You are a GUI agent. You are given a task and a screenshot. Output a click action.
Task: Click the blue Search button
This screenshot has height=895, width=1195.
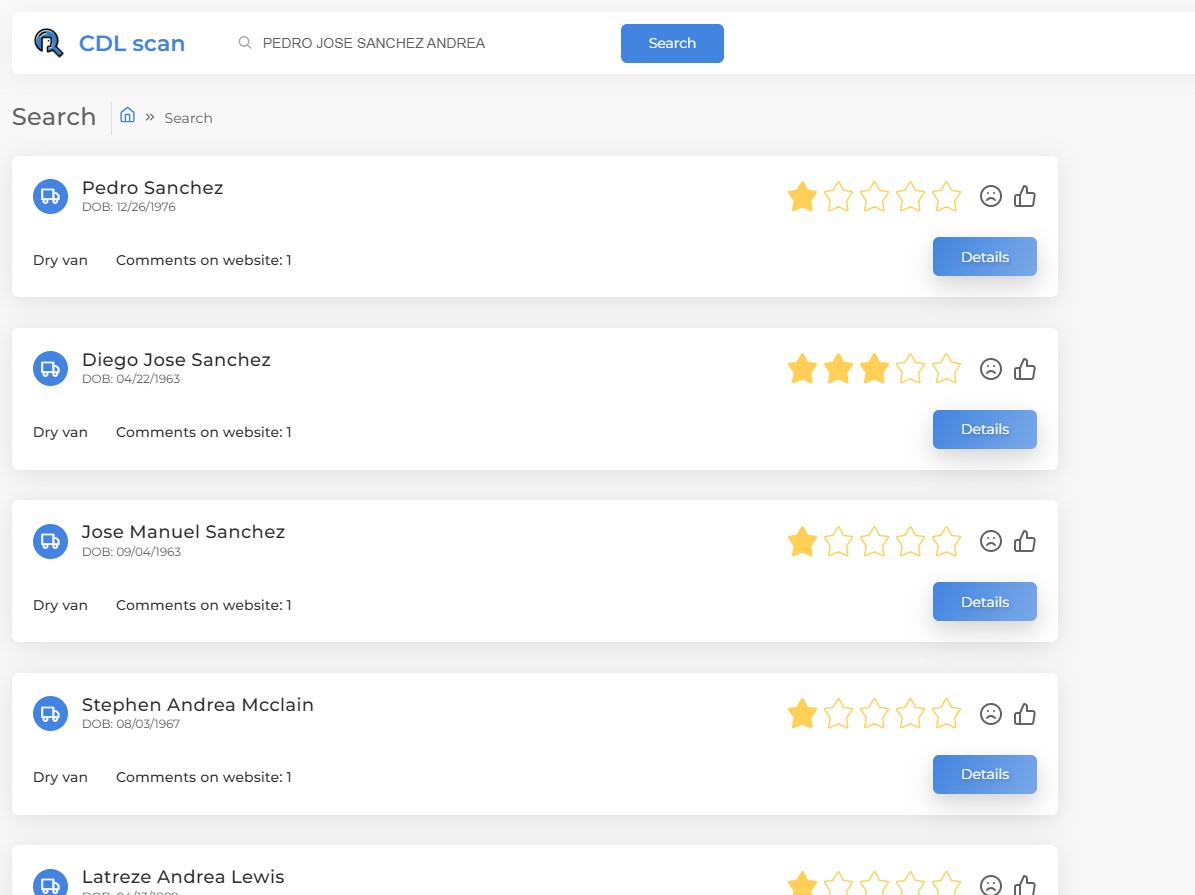coord(672,43)
